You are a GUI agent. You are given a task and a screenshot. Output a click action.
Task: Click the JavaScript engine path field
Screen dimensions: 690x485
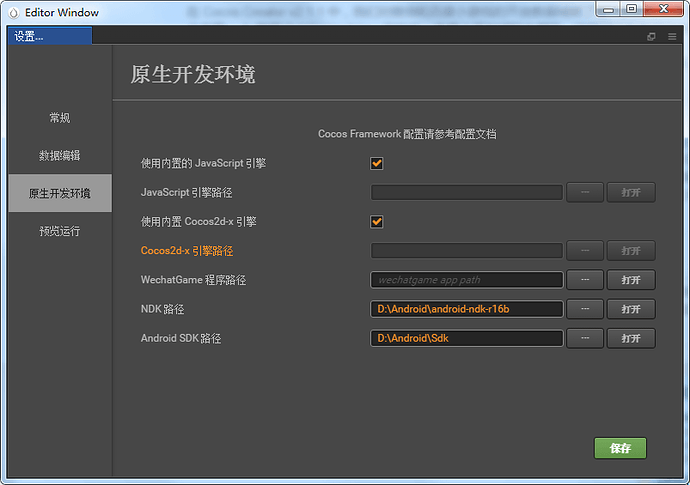(467, 192)
